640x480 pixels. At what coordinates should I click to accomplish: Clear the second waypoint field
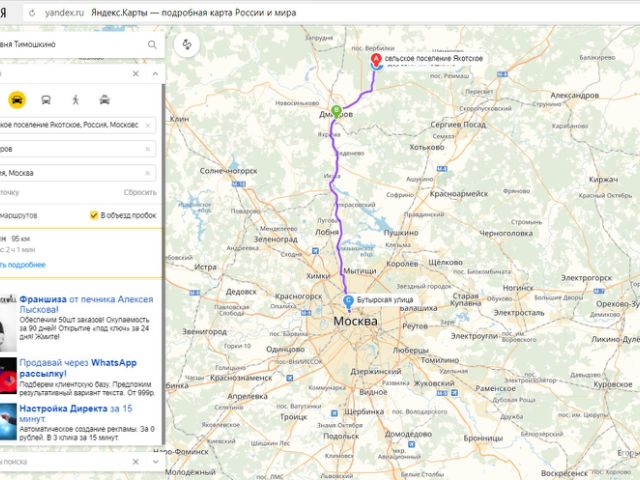pyautogui.click(x=148, y=149)
